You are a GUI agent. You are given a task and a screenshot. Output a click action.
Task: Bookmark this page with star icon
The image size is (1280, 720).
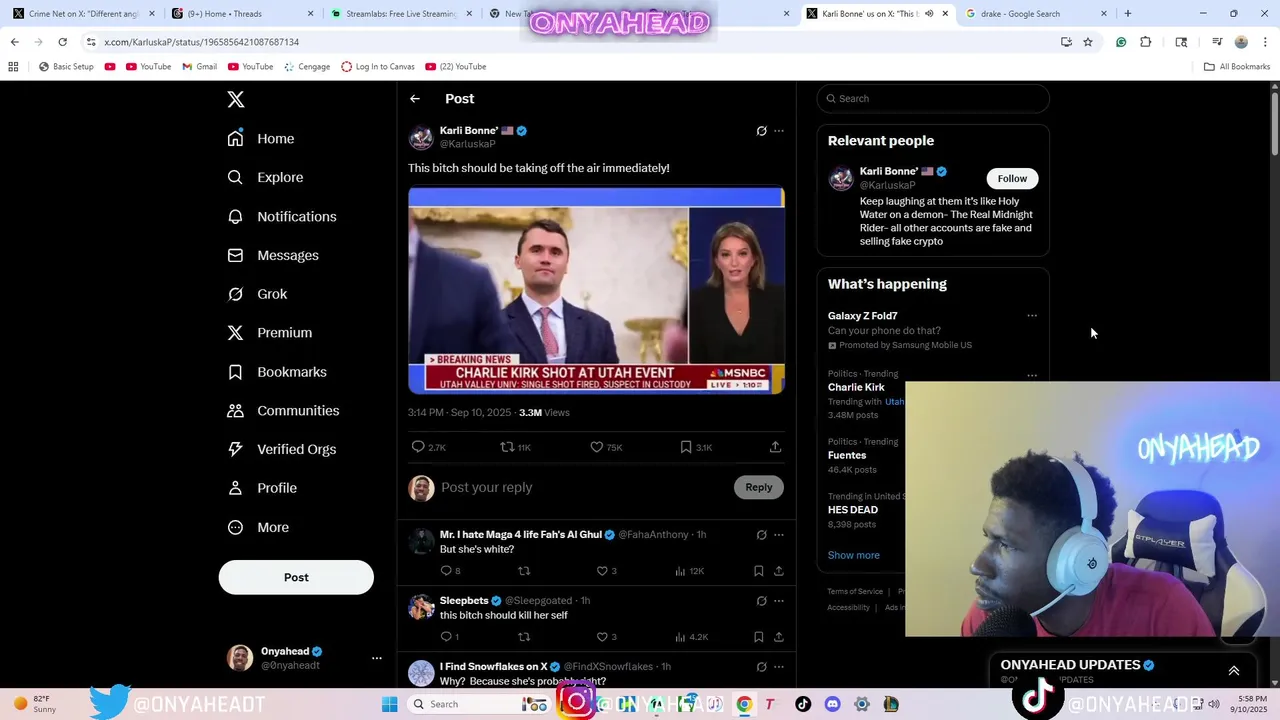1088,42
